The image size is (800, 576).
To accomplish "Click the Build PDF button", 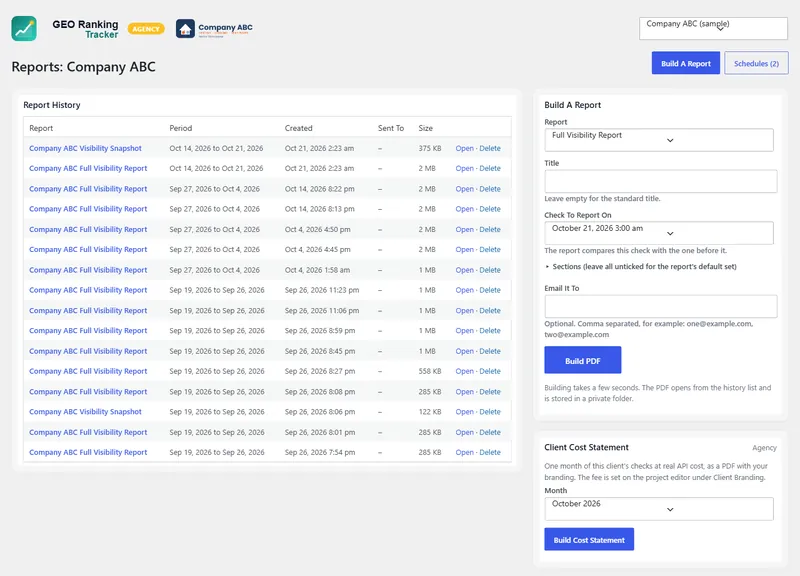I will point(583,361).
